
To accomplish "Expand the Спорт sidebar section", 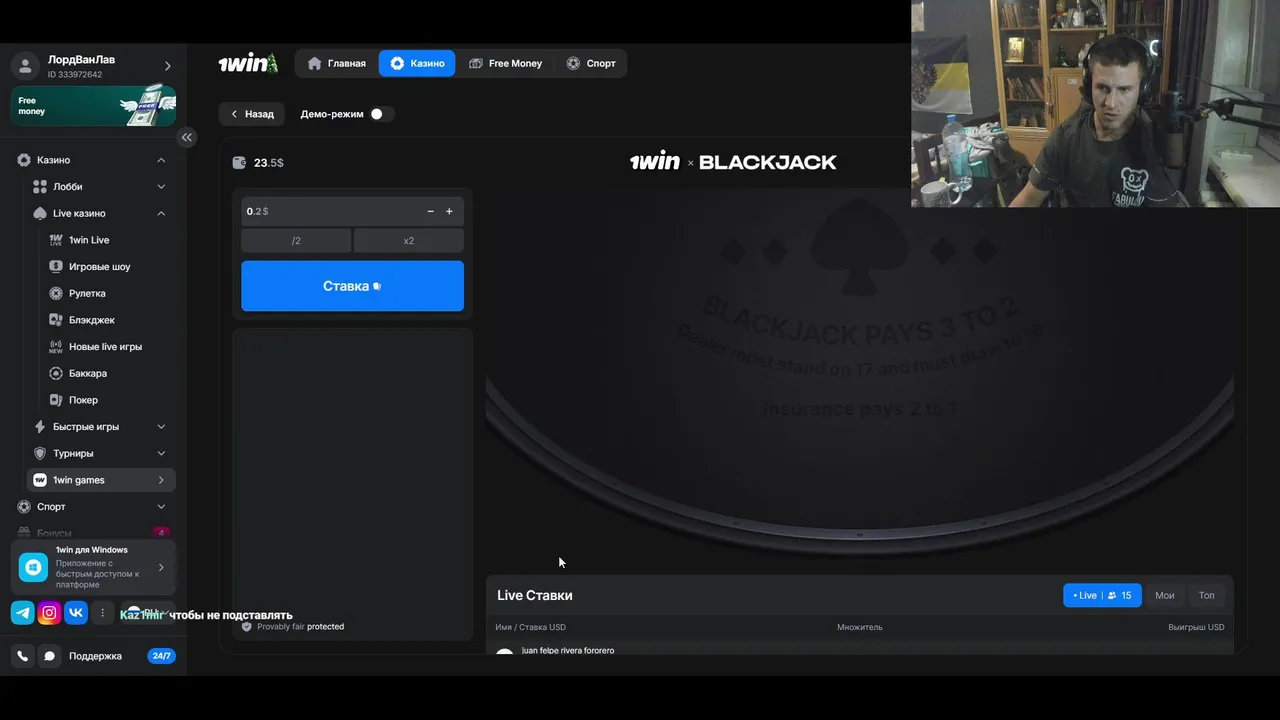I will click(x=161, y=507).
